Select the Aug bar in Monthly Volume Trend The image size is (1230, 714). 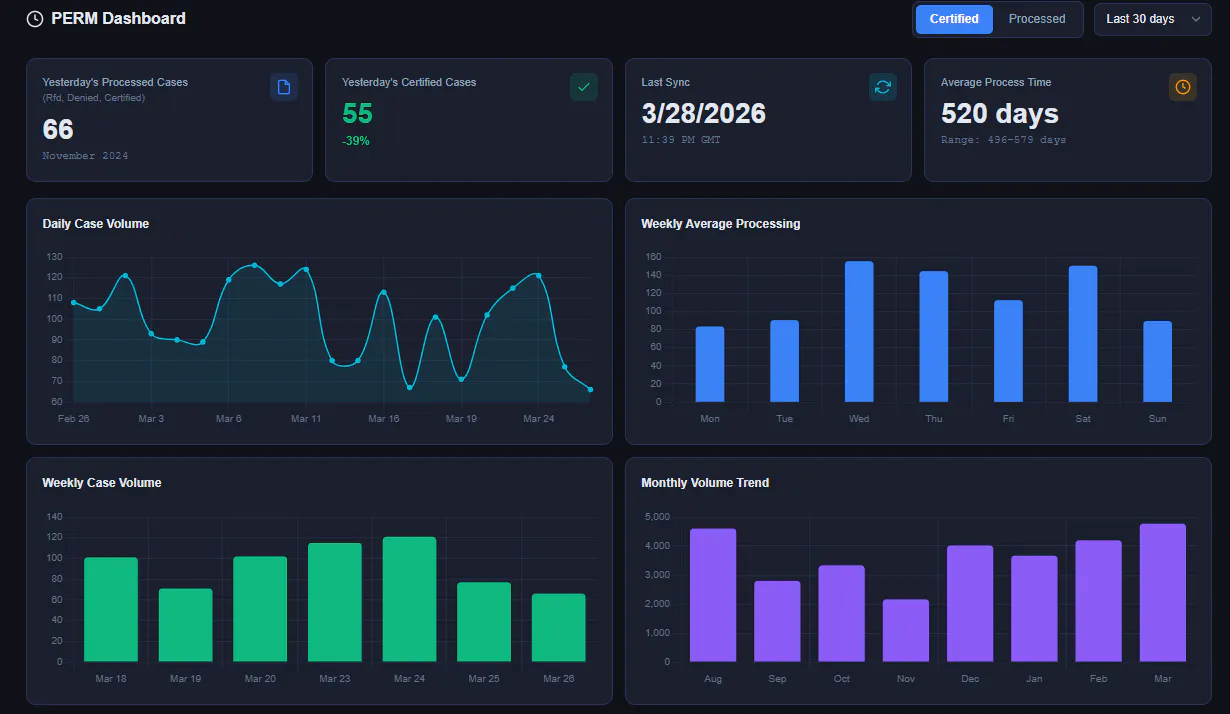(713, 595)
